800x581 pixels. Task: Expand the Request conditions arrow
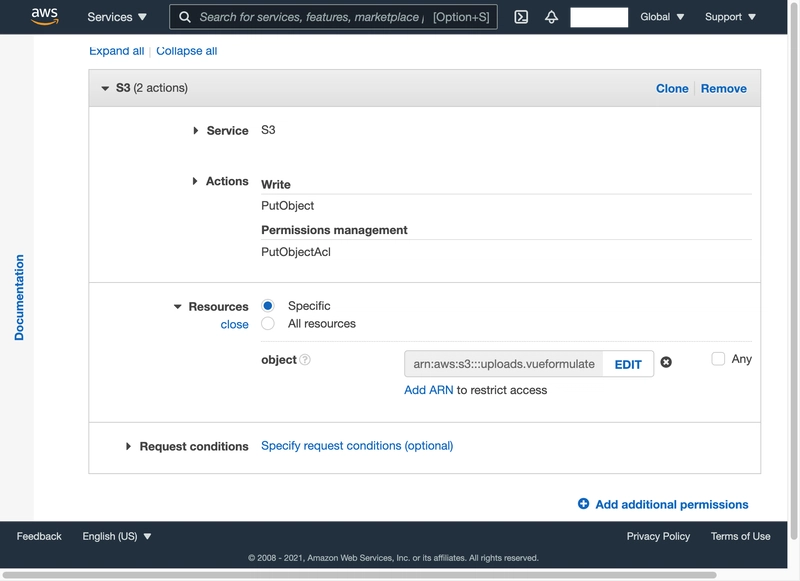tap(128, 446)
